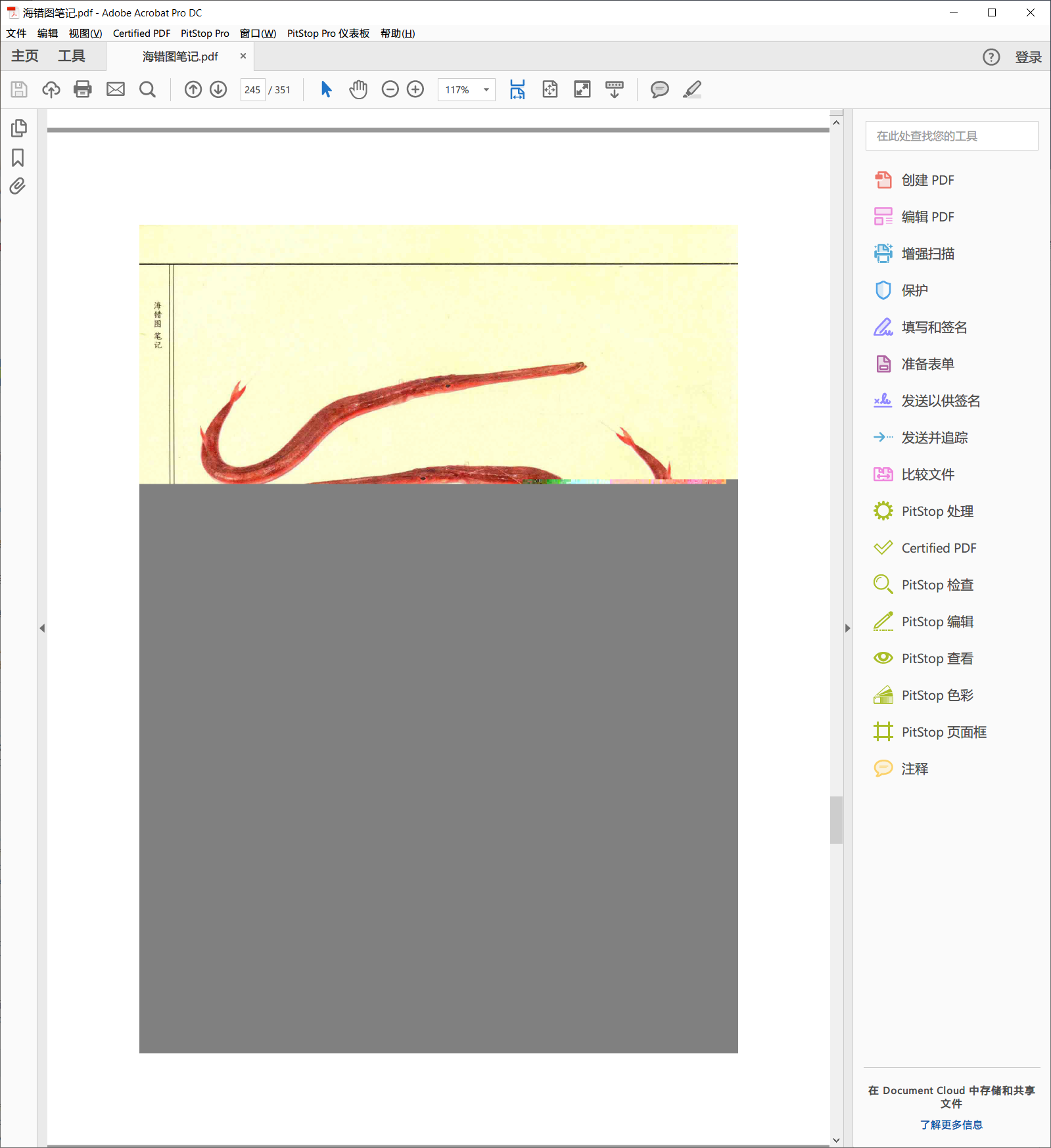The image size is (1051, 1148).
Task: Select the 海错图笔记.pdf document tab
Action: pos(180,57)
